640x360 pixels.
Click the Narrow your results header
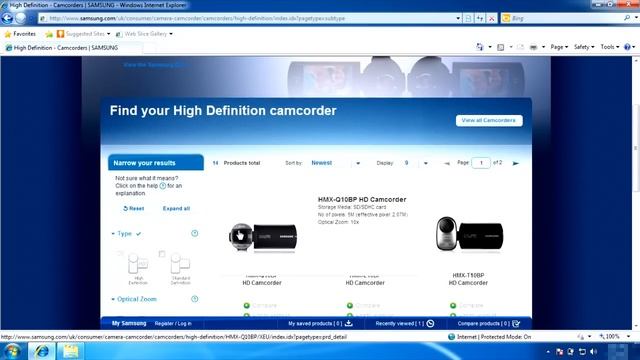[156, 162]
